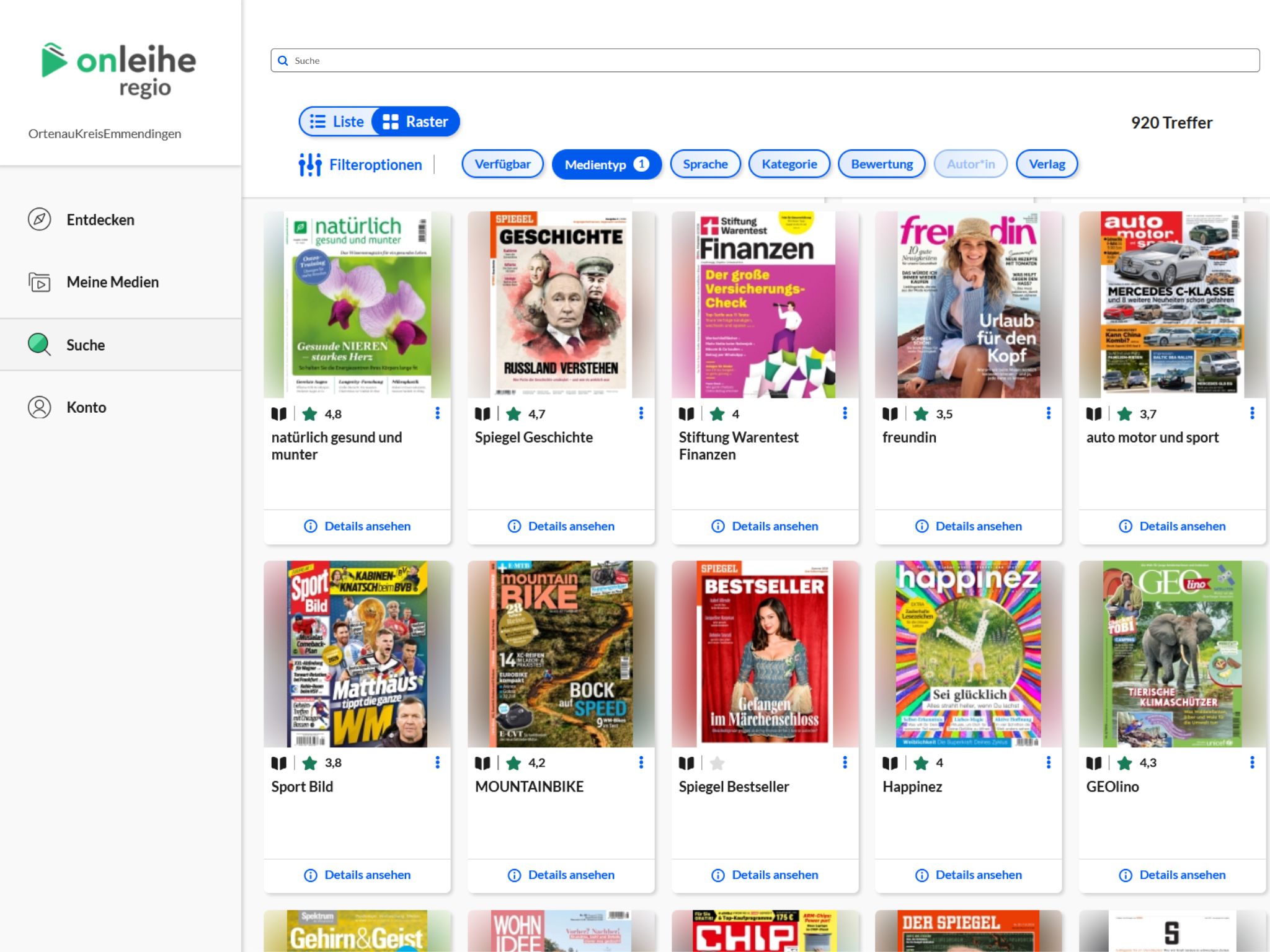This screenshot has width=1270, height=952.
Task: Open more options for Spiegel Geschichte
Action: [x=641, y=413]
